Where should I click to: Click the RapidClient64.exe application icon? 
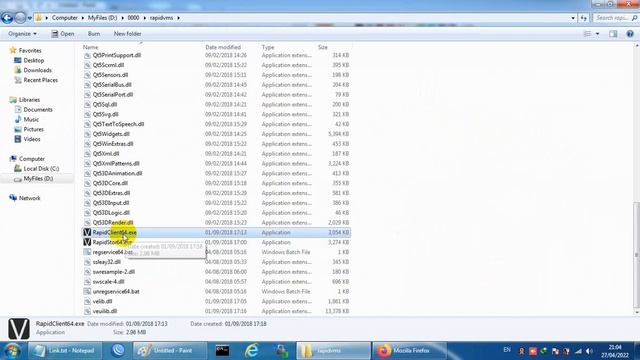click(x=87, y=232)
